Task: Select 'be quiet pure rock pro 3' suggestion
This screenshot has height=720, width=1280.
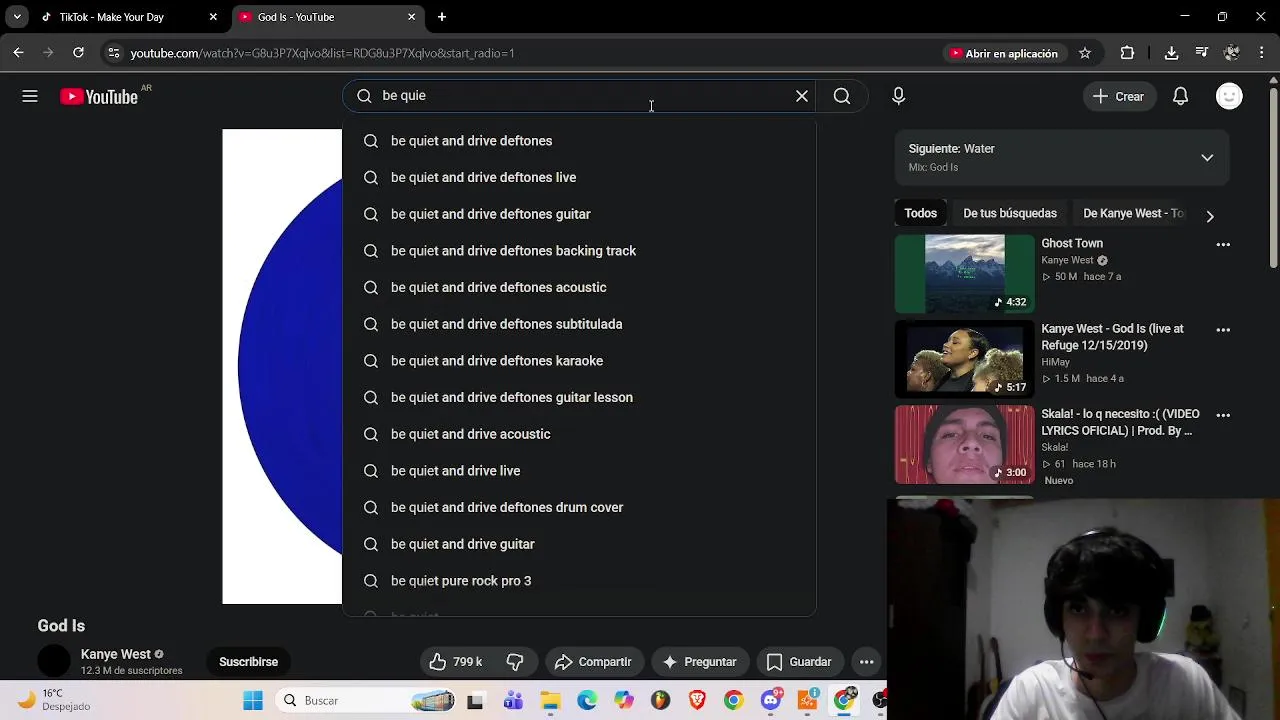Action: coord(579,581)
